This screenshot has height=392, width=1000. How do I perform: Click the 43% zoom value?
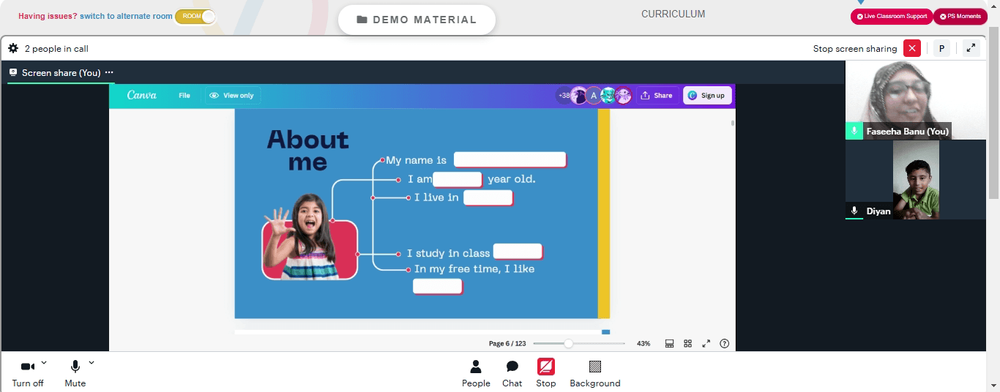pyautogui.click(x=643, y=344)
